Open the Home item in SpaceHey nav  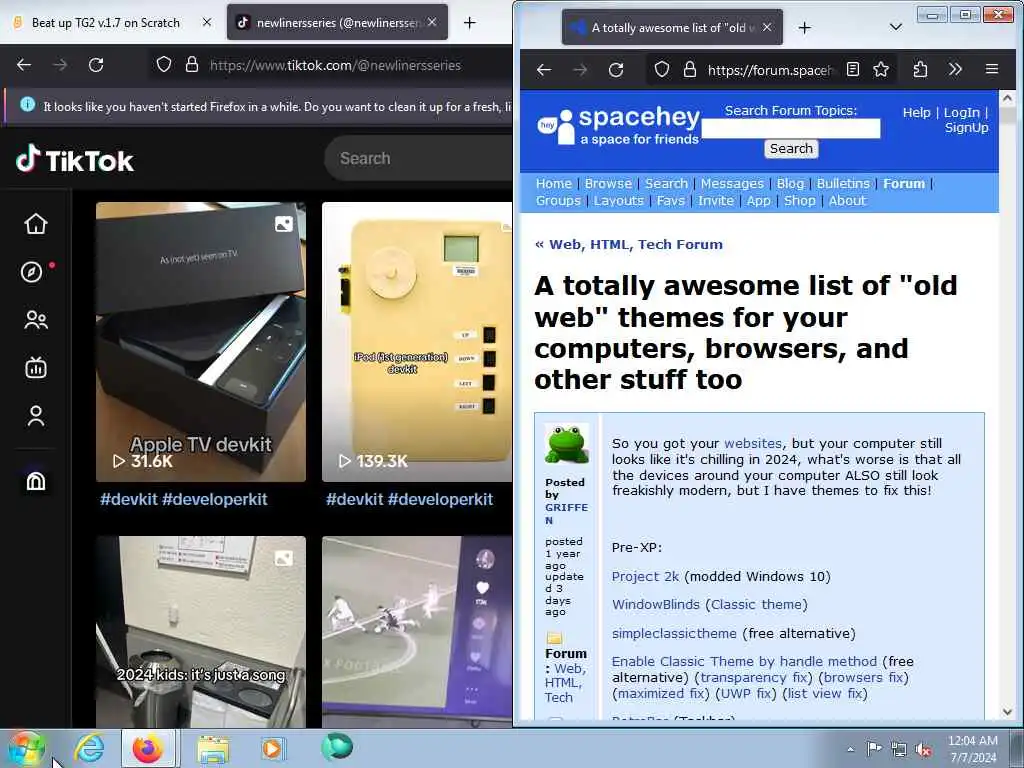tap(553, 184)
